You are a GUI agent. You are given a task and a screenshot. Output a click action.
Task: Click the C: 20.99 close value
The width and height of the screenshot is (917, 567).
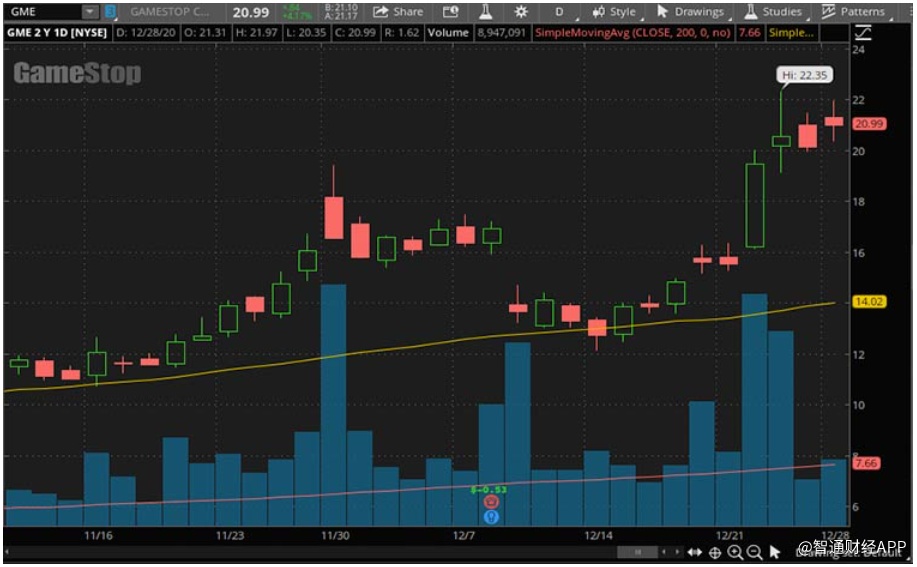(x=355, y=33)
